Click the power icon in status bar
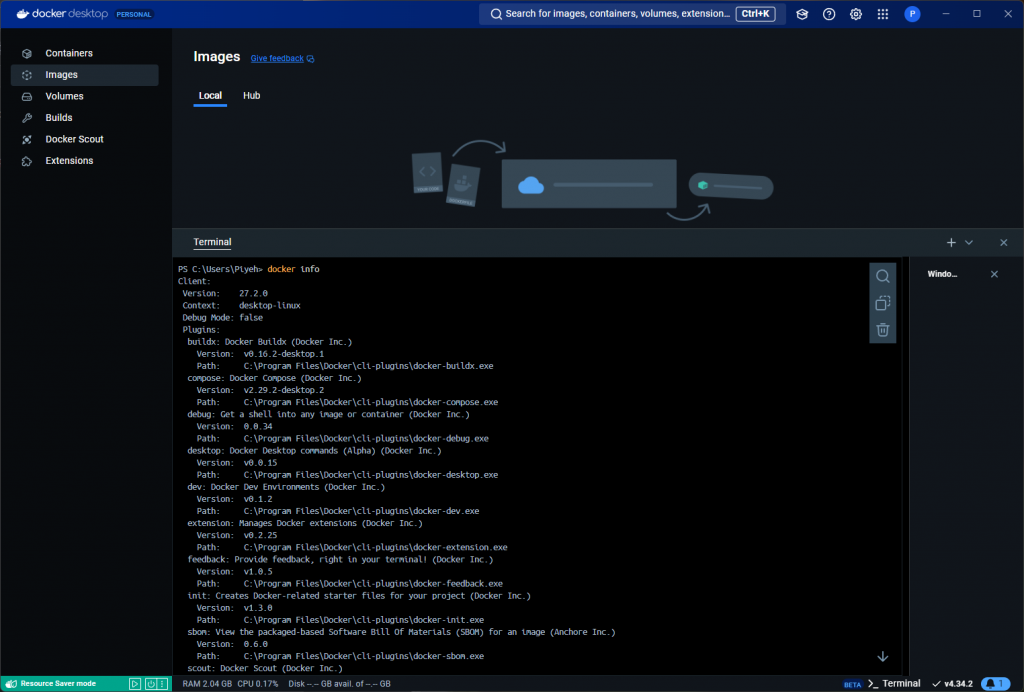Screen dimensions: 1024x692 click(x=150, y=684)
